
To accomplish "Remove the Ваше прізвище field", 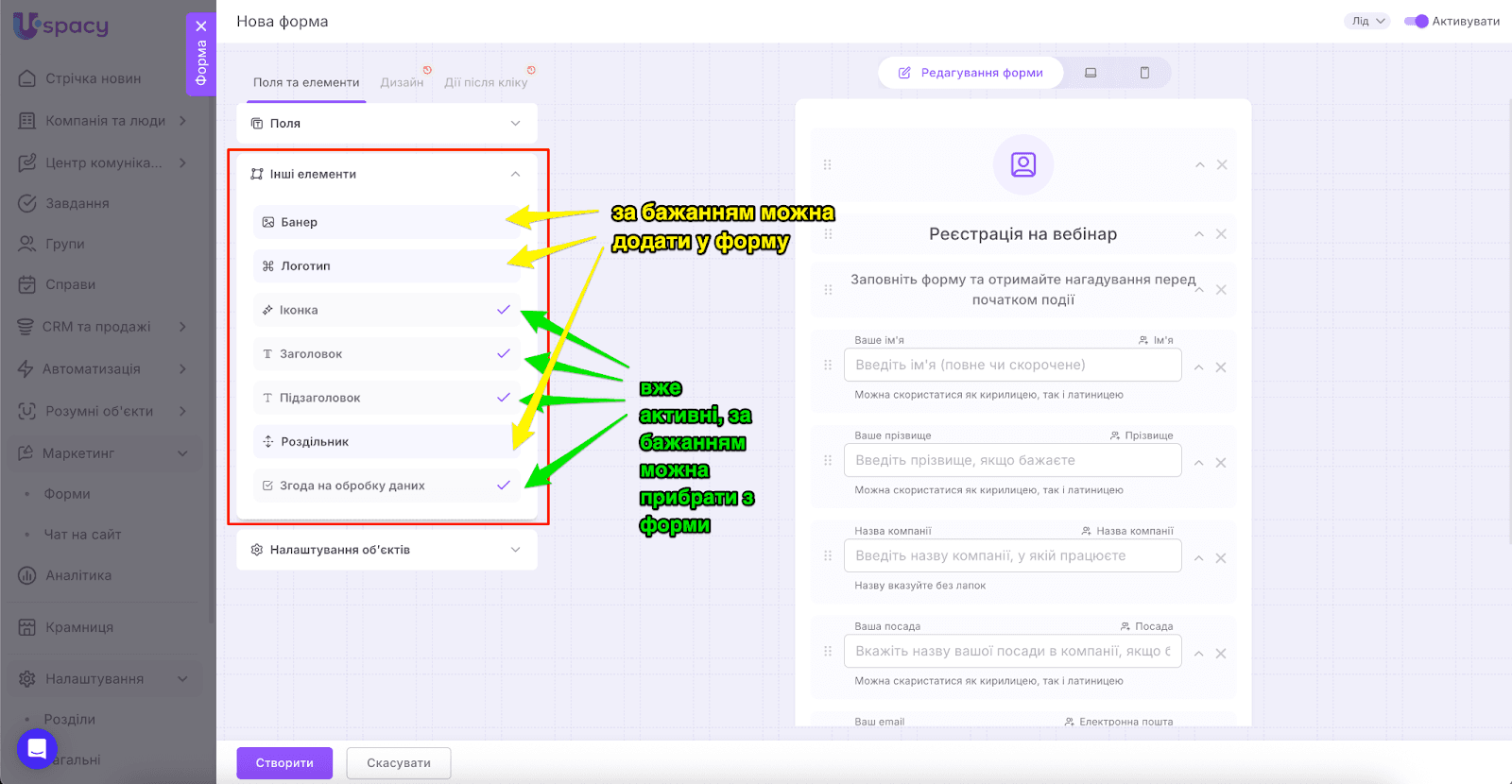I will click(1221, 463).
